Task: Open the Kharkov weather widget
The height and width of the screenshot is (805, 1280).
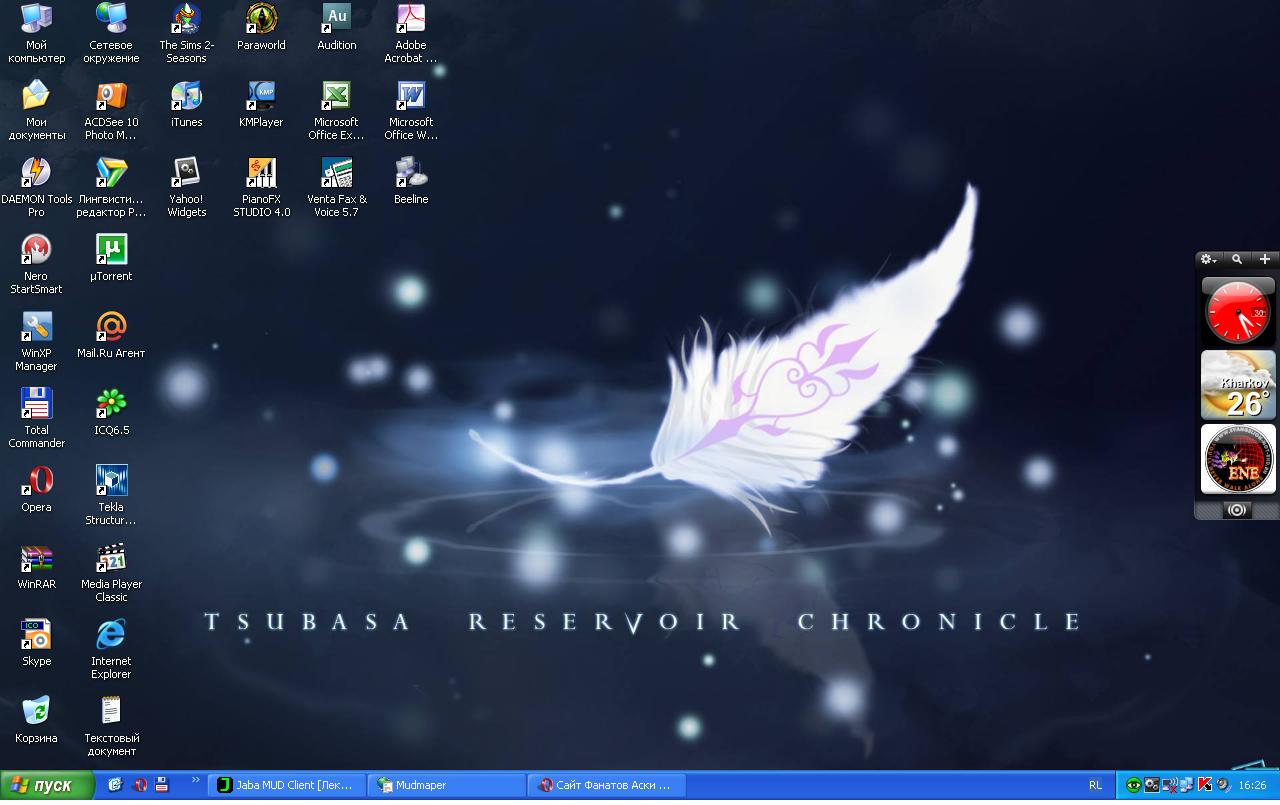Action: [x=1238, y=385]
